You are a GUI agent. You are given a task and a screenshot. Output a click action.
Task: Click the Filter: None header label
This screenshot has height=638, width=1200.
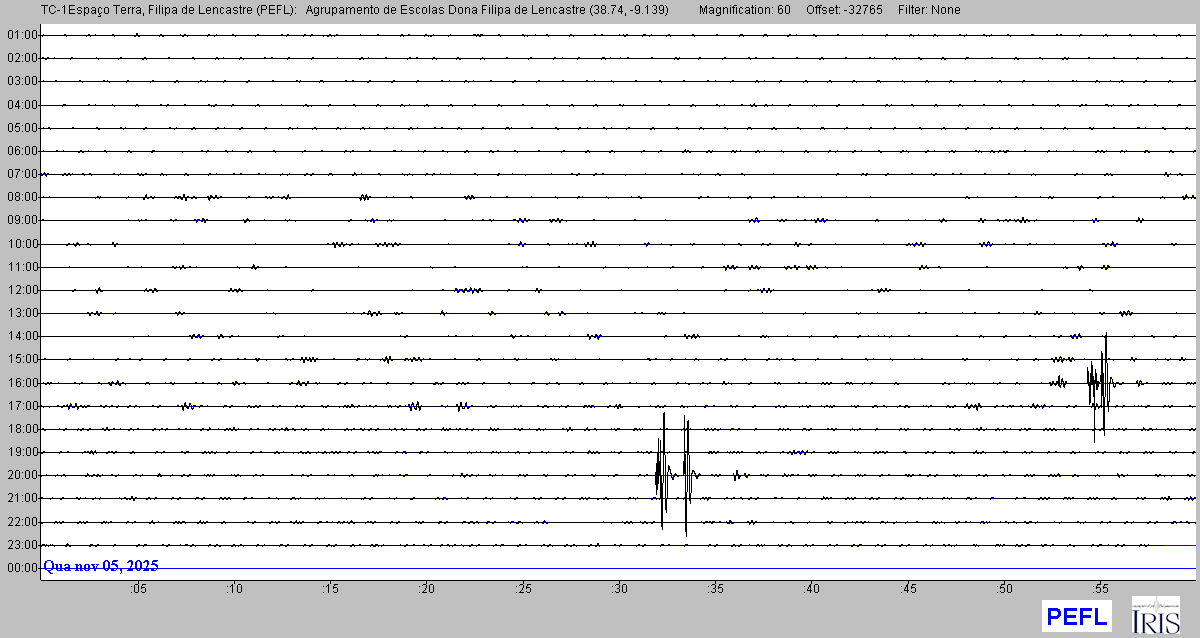click(929, 10)
